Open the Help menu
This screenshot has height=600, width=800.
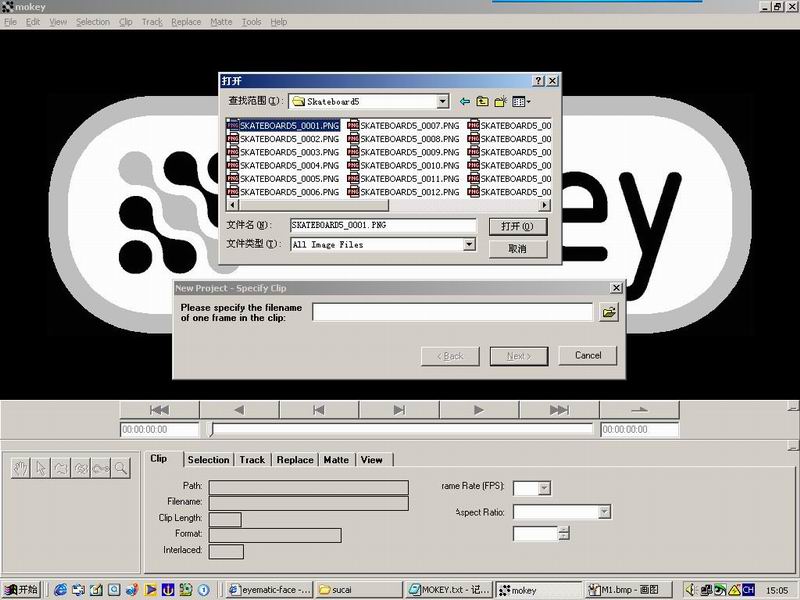click(279, 22)
